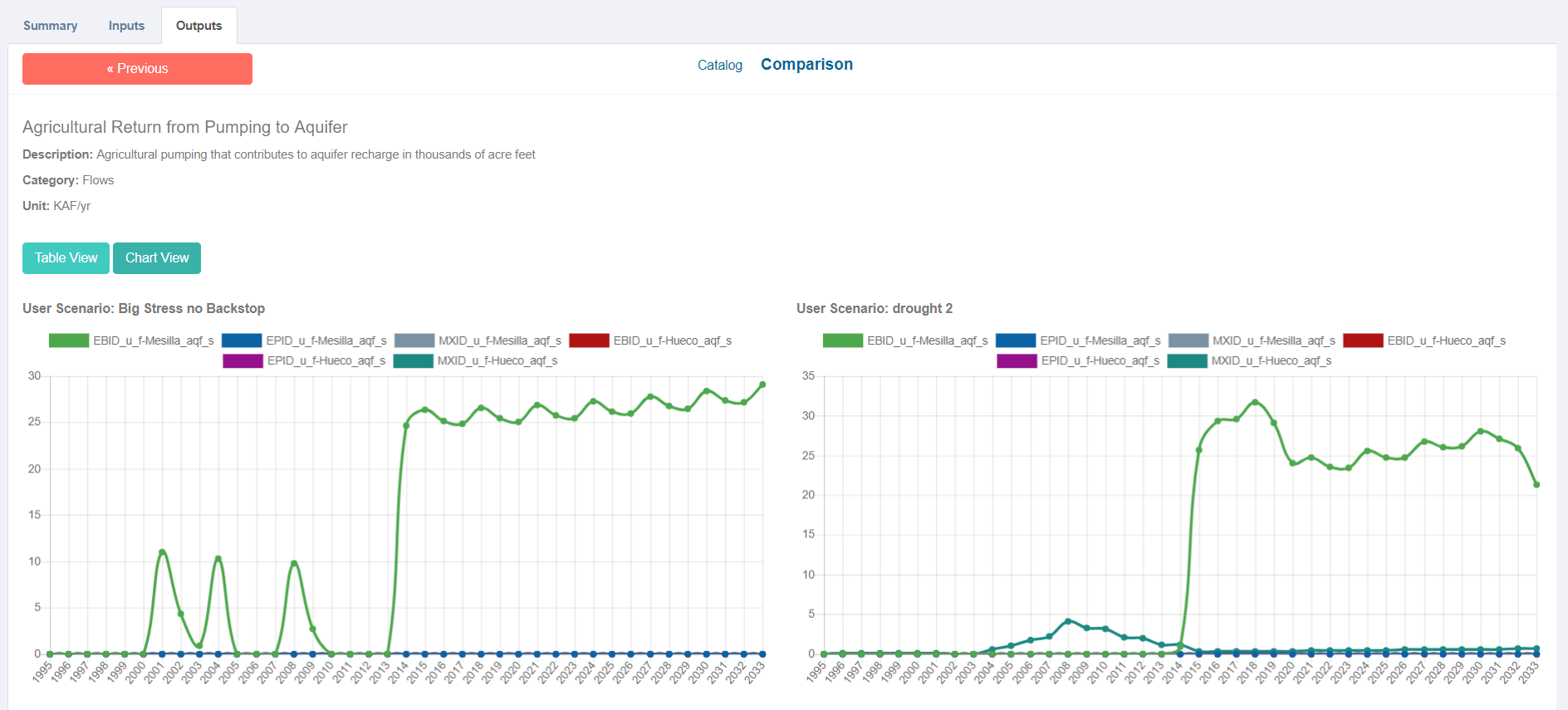
Task: Toggle teal MXID_u_f-Hueco_aqf_s swatch in drought 2 chart
Action: [x=1187, y=360]
